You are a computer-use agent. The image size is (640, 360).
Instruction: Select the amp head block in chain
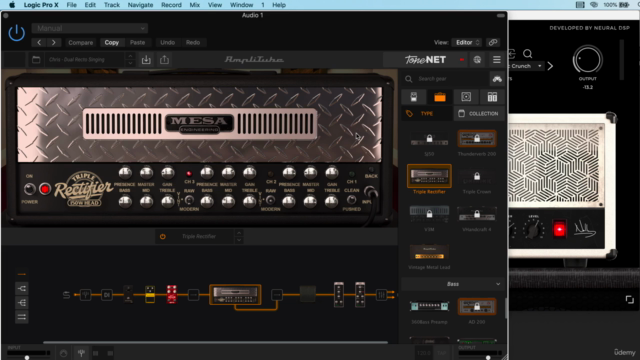click(235, 295)
